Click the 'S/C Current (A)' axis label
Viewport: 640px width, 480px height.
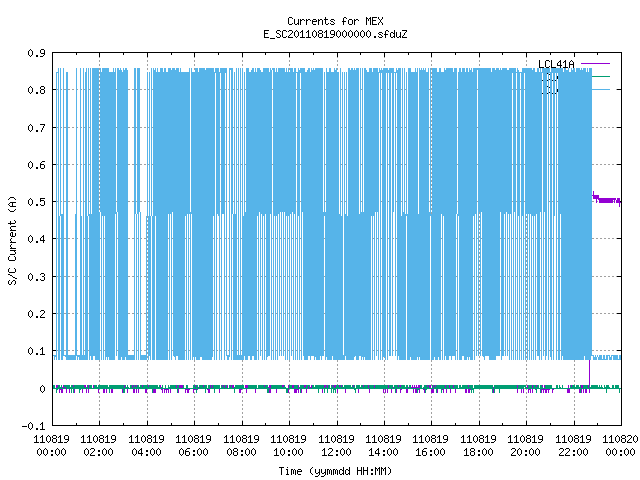click(13, 240)
